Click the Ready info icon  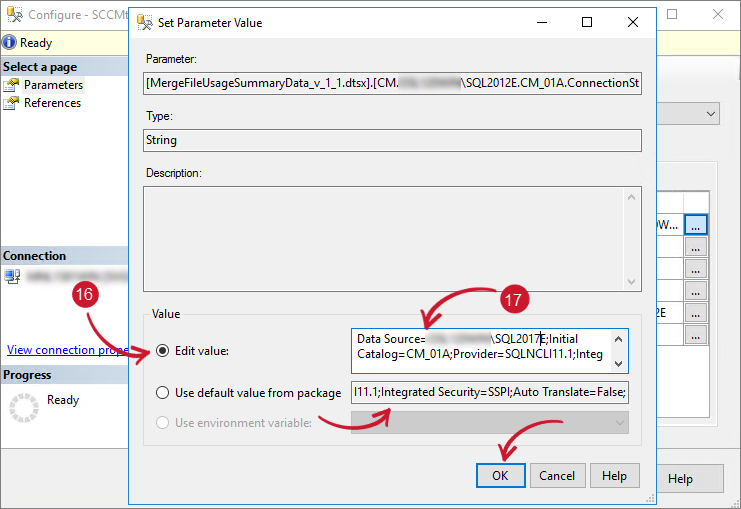pyautogui.click(x=9, y=43)
